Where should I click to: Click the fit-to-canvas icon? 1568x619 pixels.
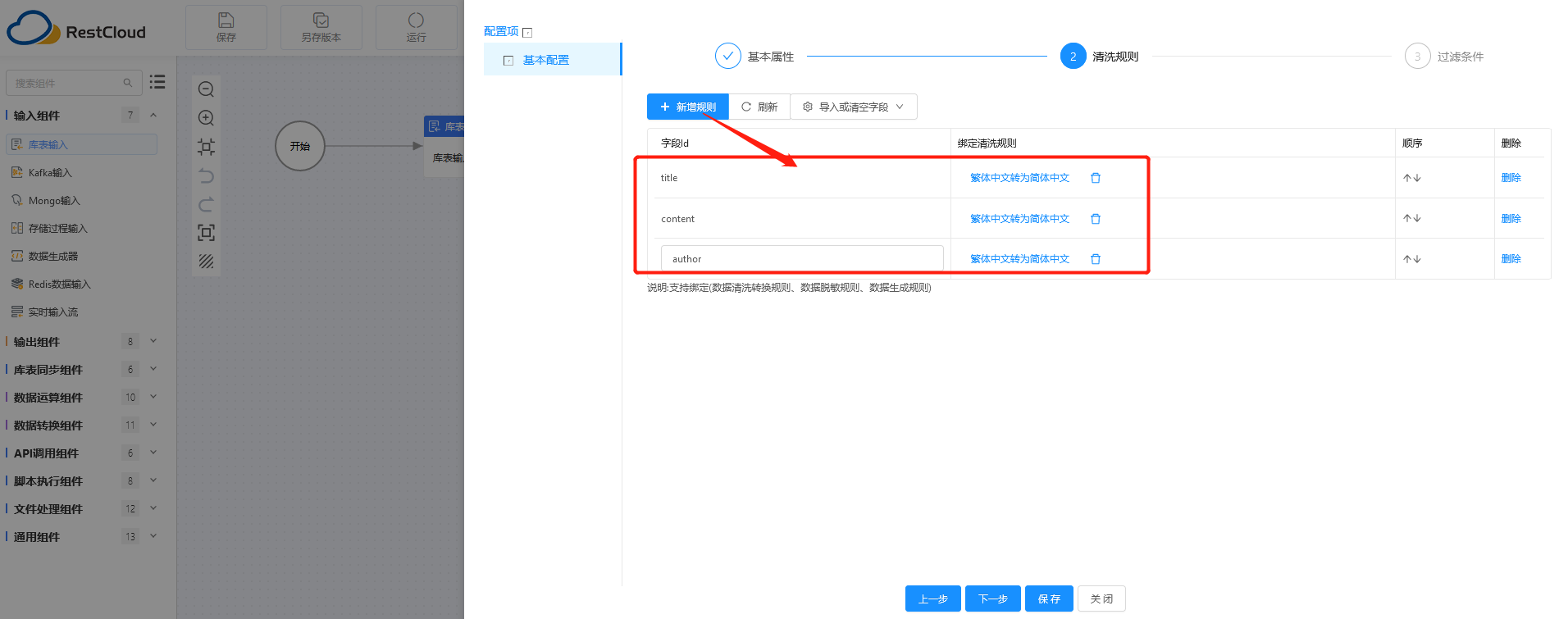206,147
